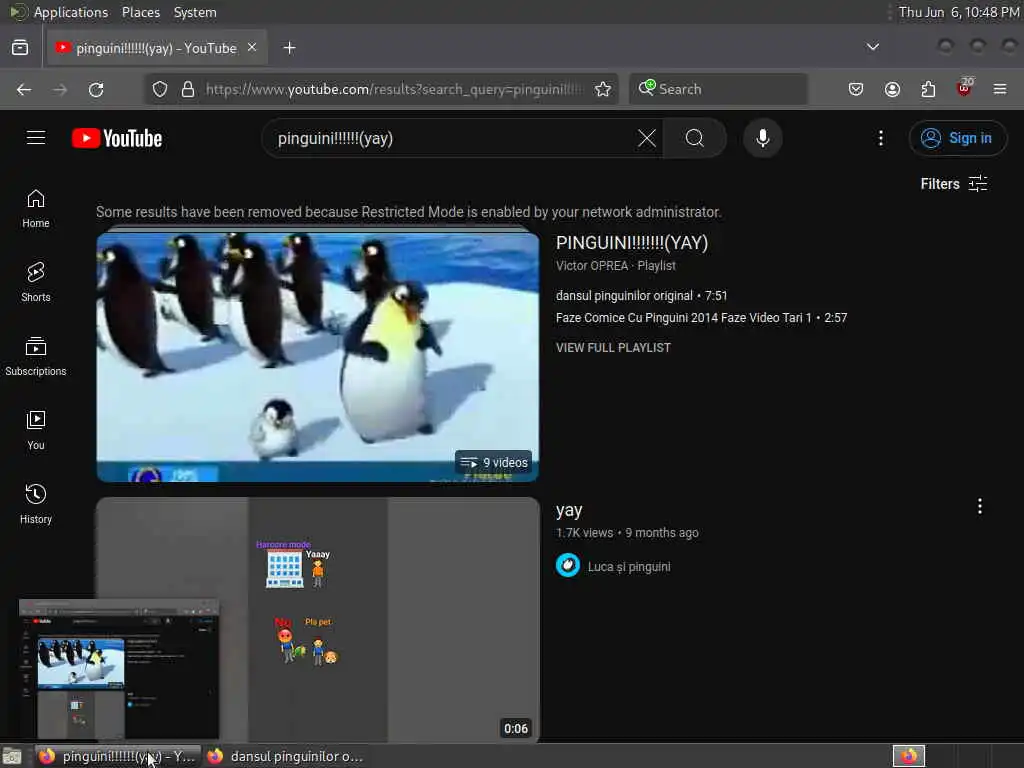Image resolution: width=1024 pixels, height=768 pixels.
Task: Open the search Filters panel
Action: click(953, 184)
